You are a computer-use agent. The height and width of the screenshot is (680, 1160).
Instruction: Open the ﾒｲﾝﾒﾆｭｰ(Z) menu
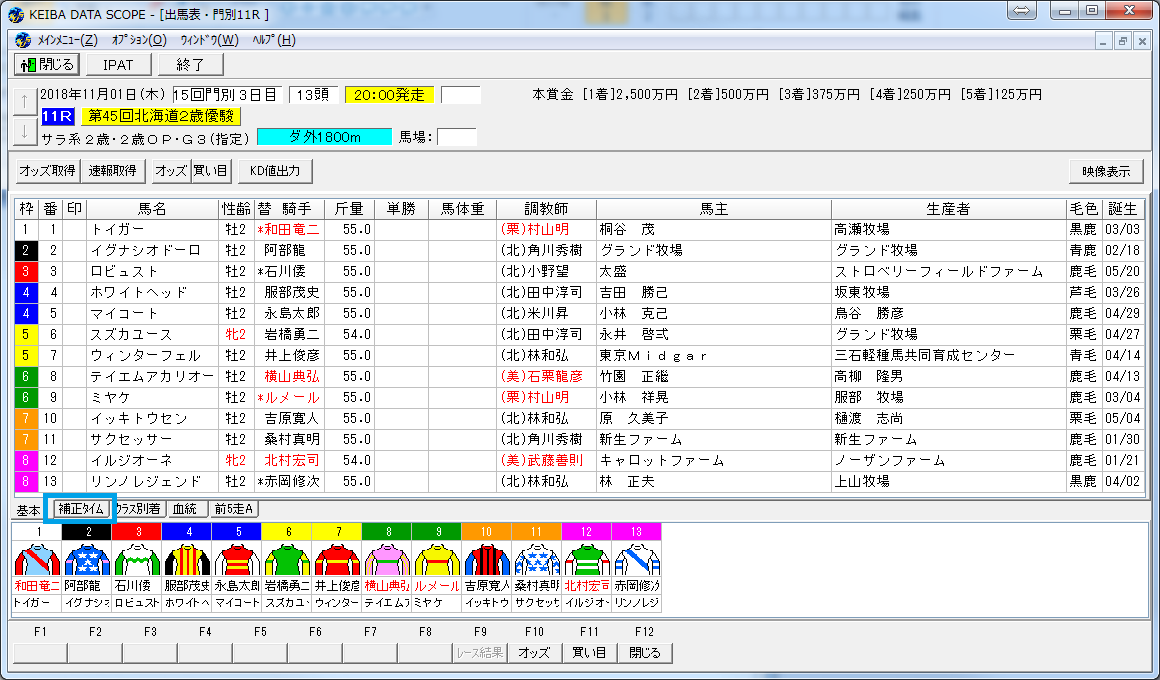[x=67, y=40]
